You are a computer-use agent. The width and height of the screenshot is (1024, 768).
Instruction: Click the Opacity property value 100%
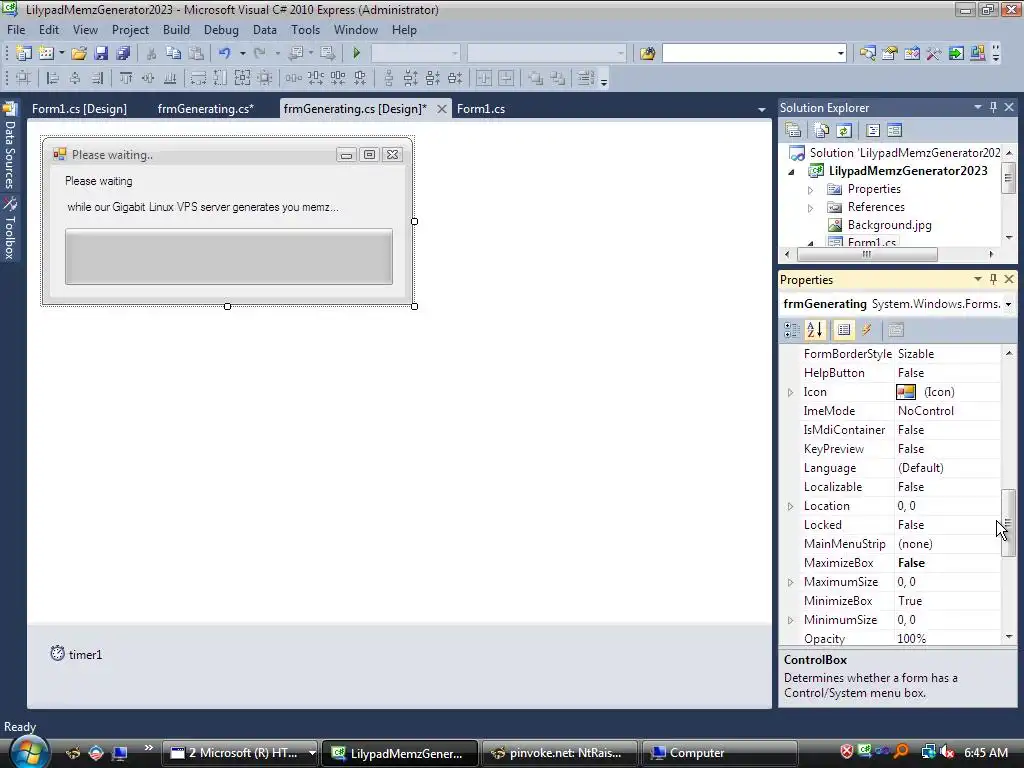point(948,639)
